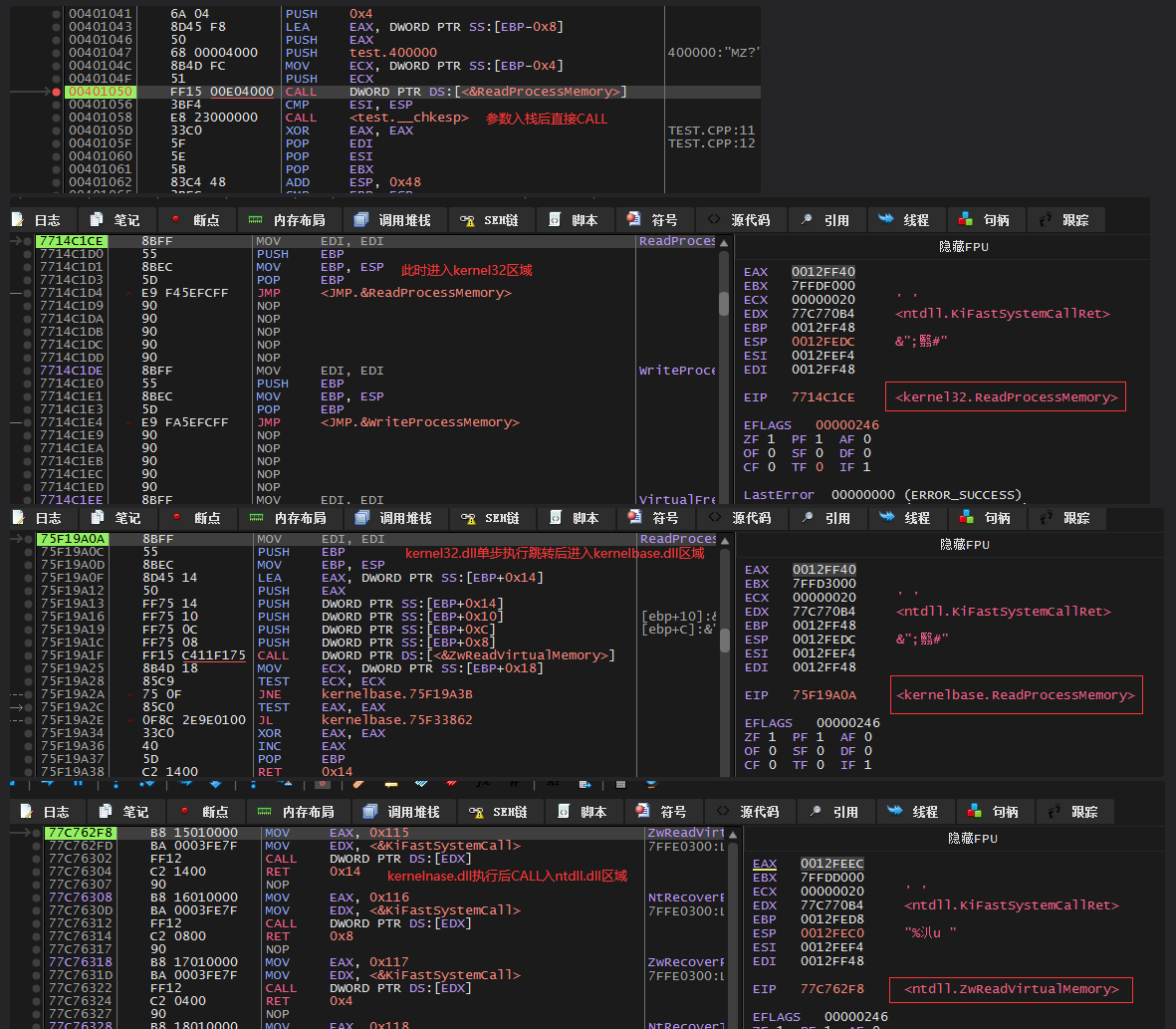This screenshot has width=1176, height=1029.
Task: Click the 调用堆栈 icon above the 77C762F8 disassembly
Action: click(369, 812)
